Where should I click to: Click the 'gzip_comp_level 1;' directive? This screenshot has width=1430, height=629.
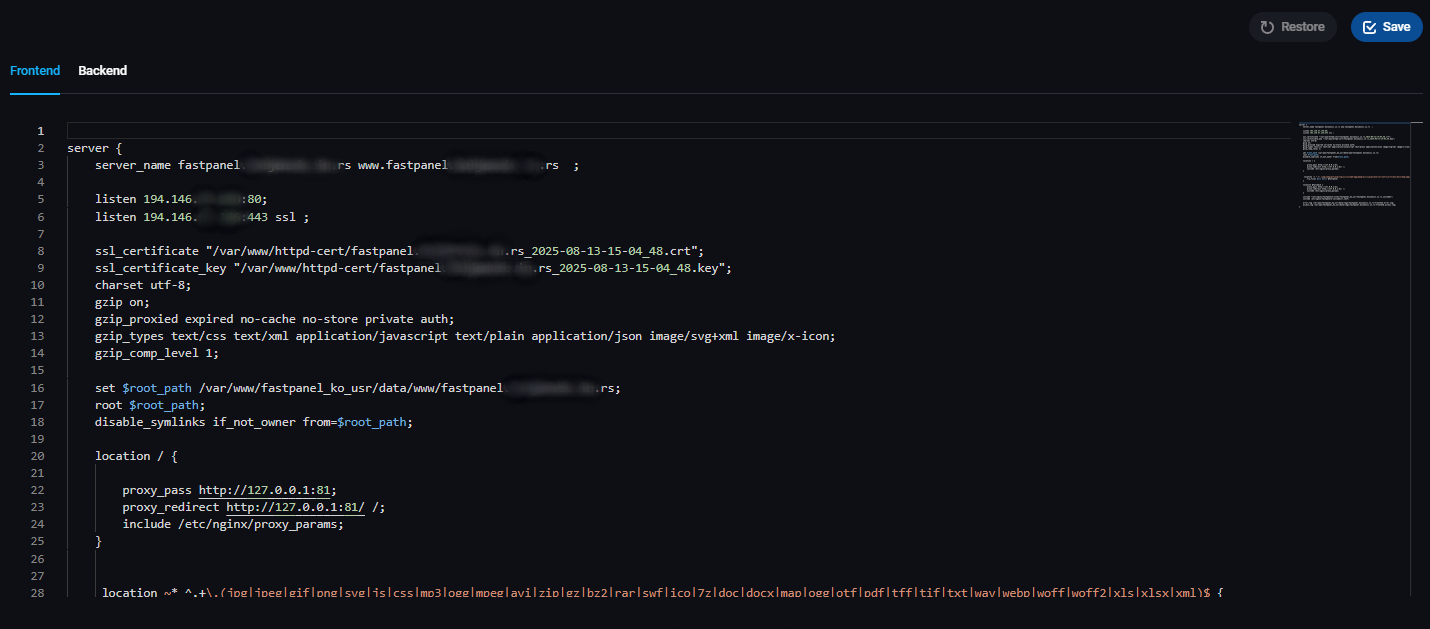tap(156, 353)
